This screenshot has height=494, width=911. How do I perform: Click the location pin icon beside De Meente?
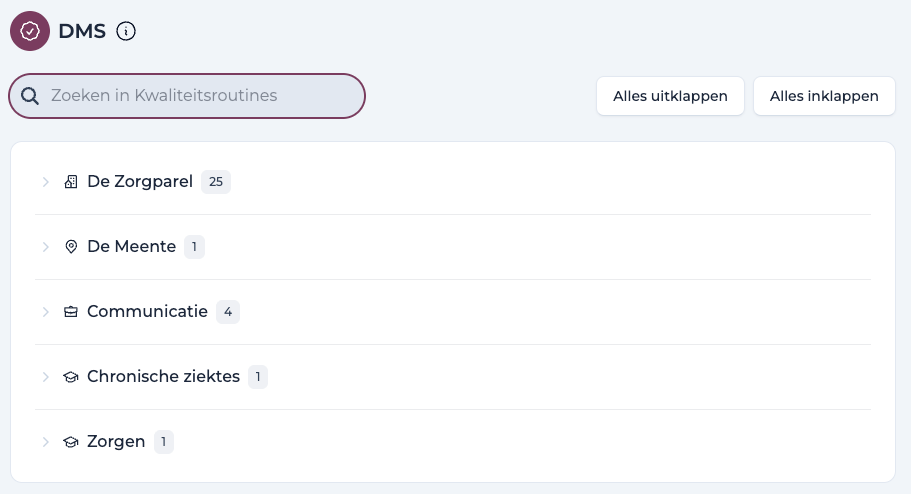pos(71,247)
